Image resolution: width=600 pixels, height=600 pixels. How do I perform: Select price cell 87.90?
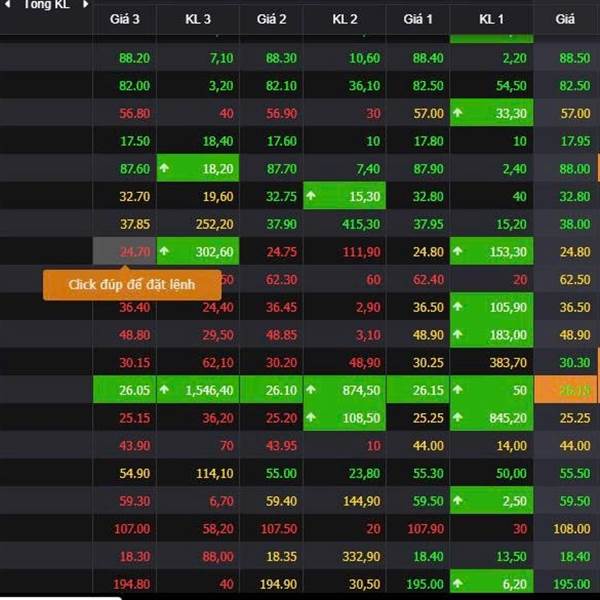[x=418, y=168]
